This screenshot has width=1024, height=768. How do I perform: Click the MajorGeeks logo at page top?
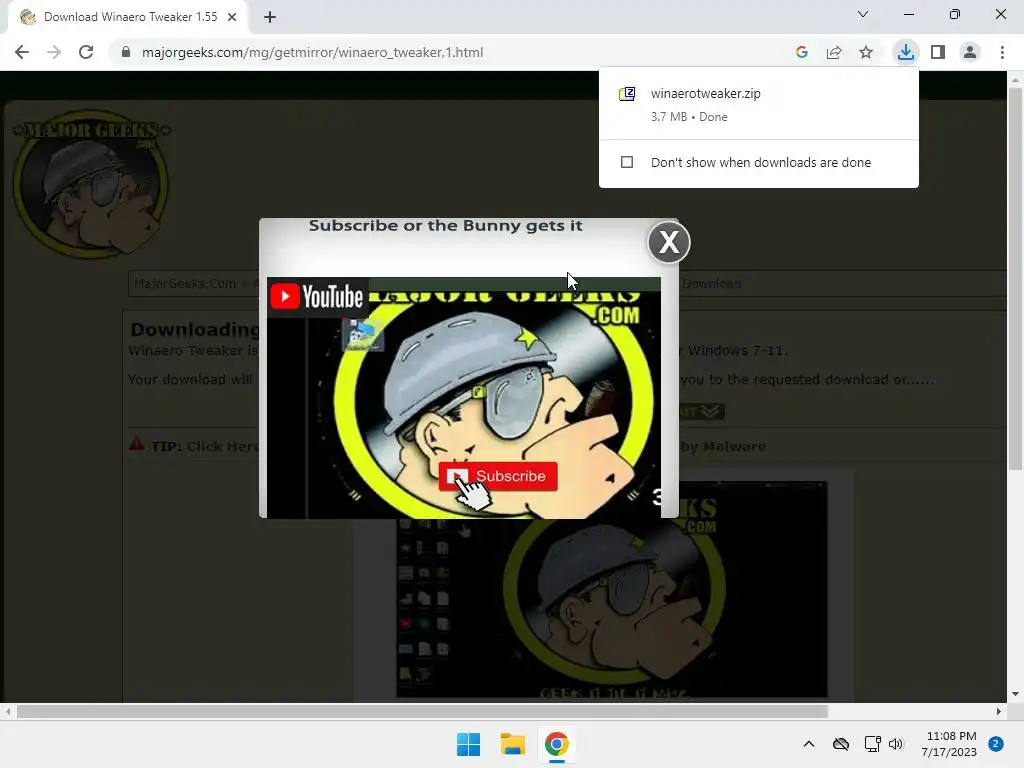tap(91, 185)
